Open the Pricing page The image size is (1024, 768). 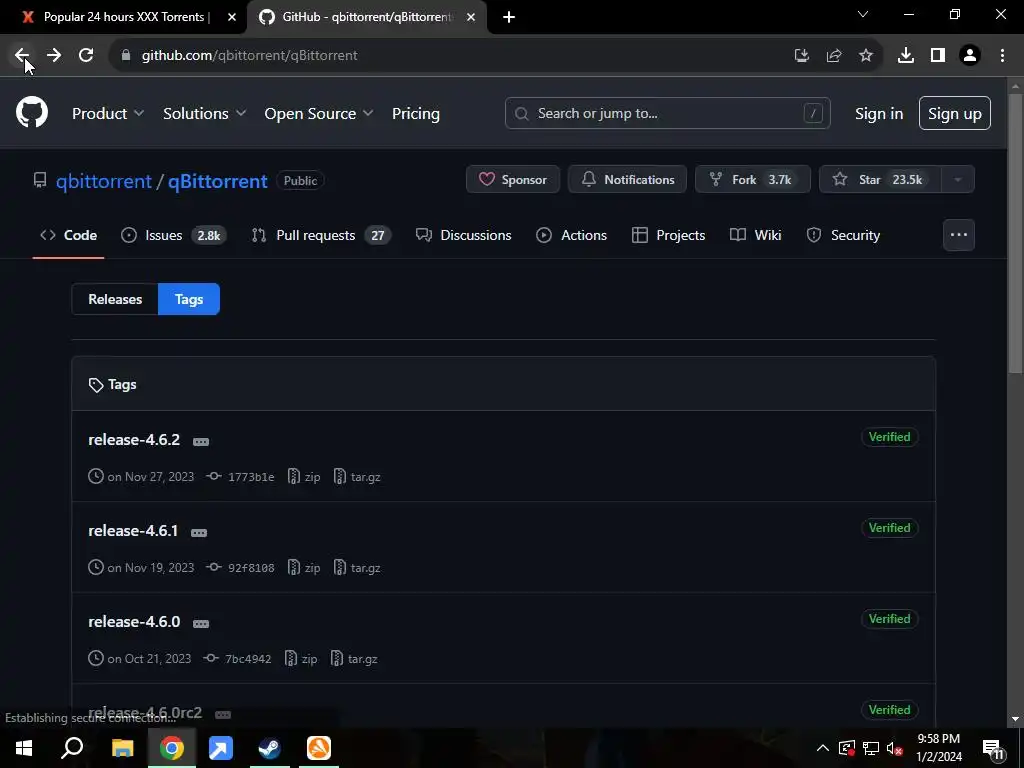415,113
